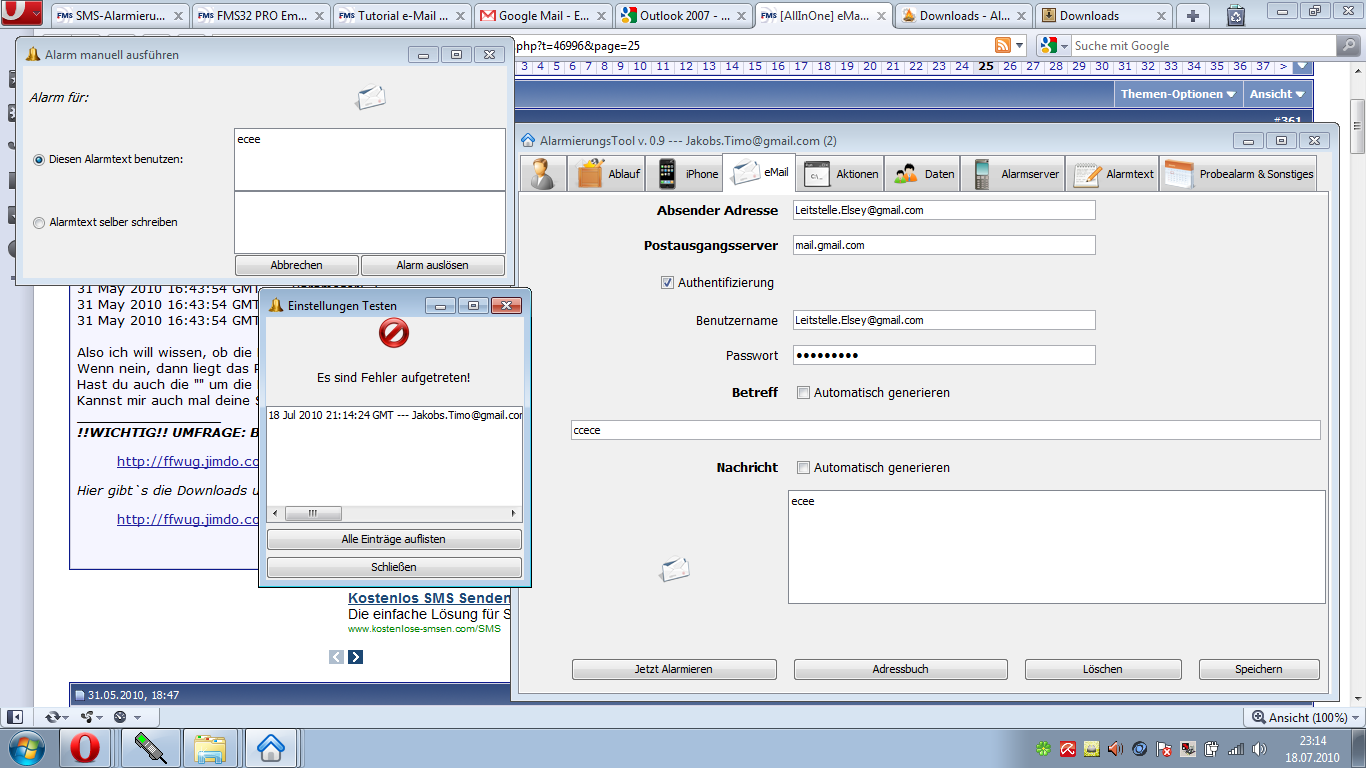The height and width of the screenshot is (768, 1366).
Task: Open the Daten tab
Action: pyautogui.click(x=922, y=173)
